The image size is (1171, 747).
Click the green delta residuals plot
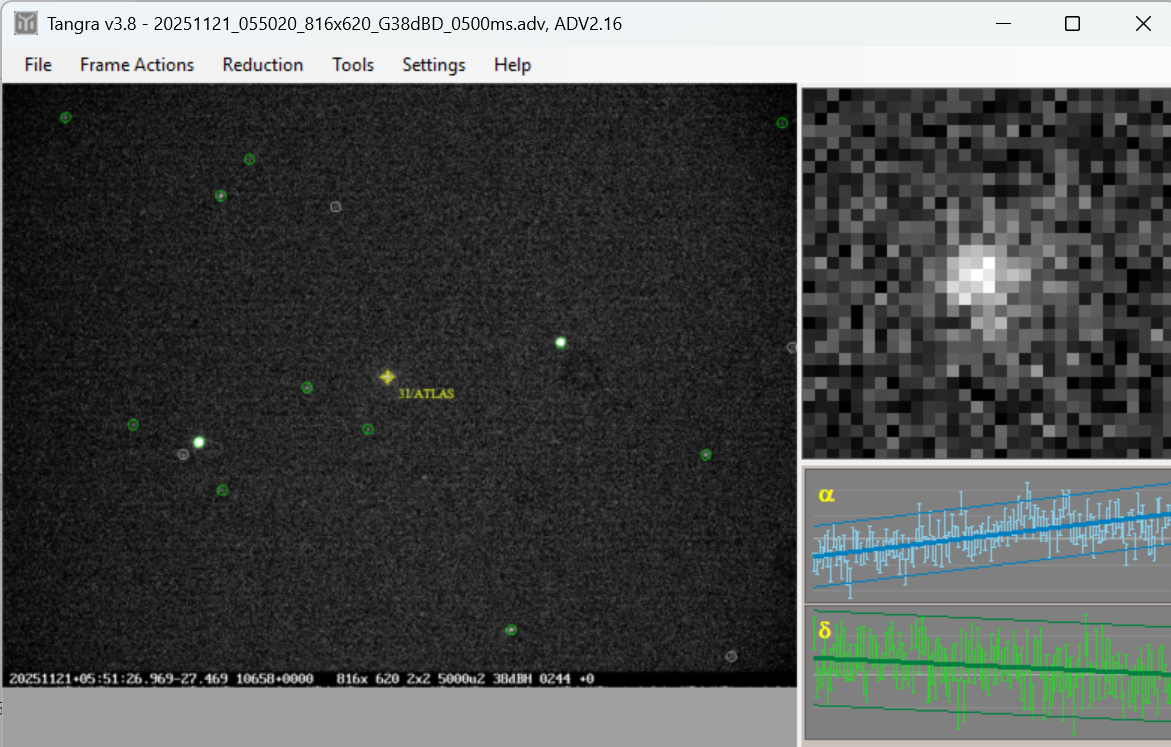click(988, 672)
